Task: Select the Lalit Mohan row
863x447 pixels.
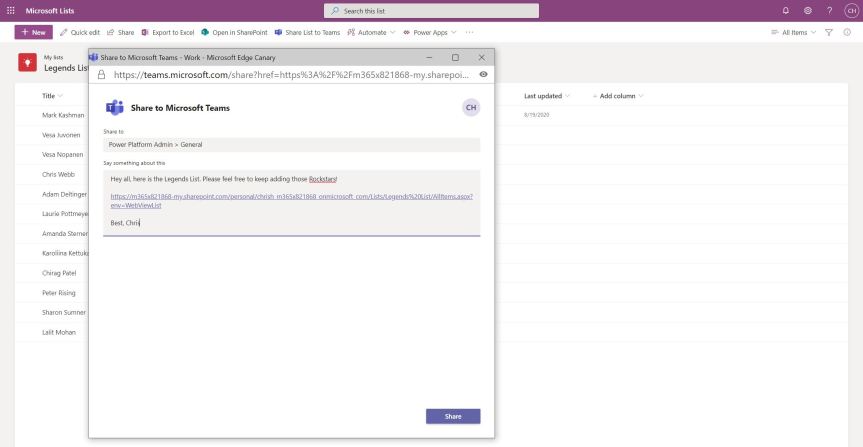Action: pyautogui.click(x=59, y=332)
